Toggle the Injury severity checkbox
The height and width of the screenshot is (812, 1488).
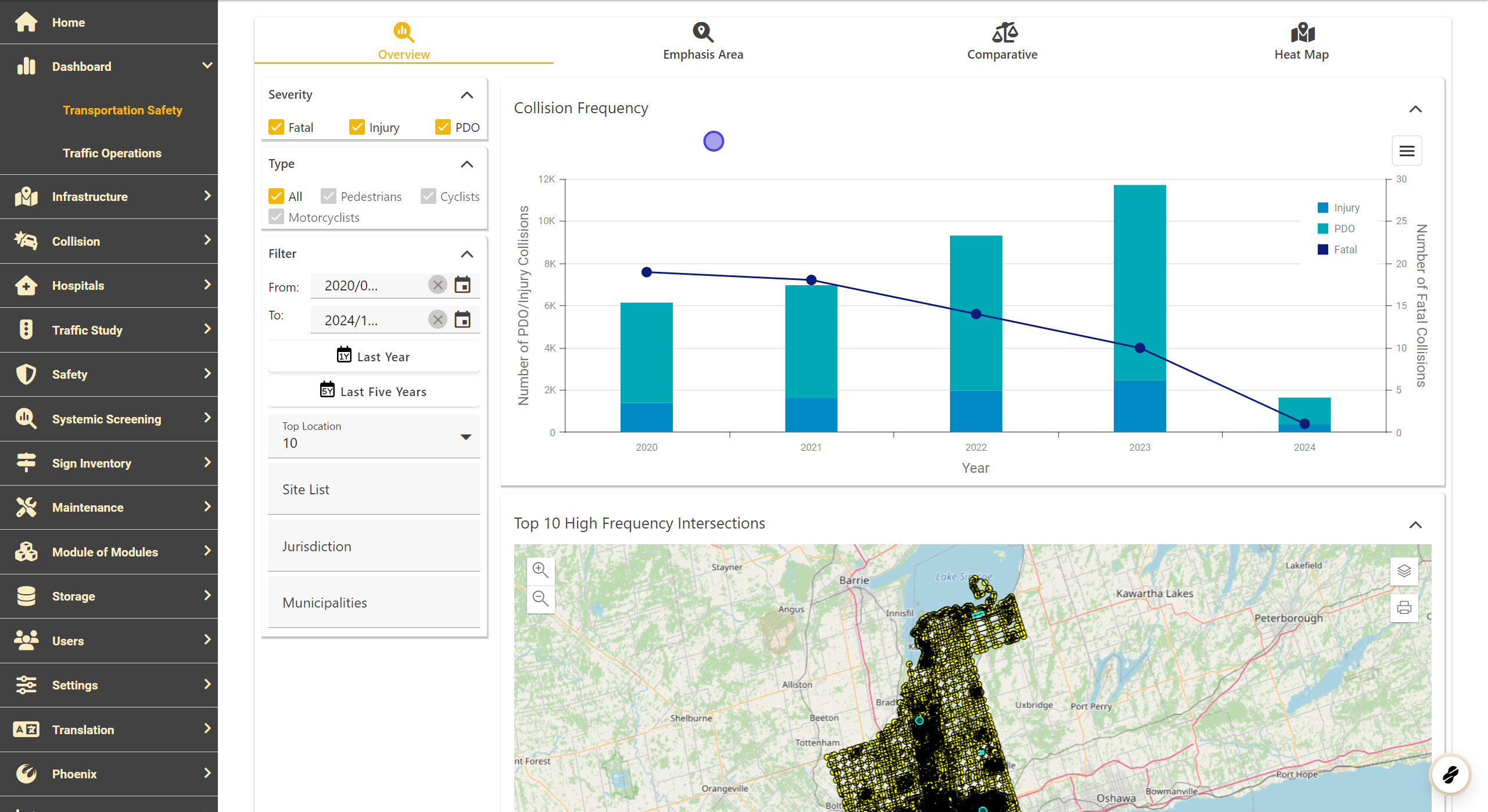pyautogui.click(x=357, y=127)
